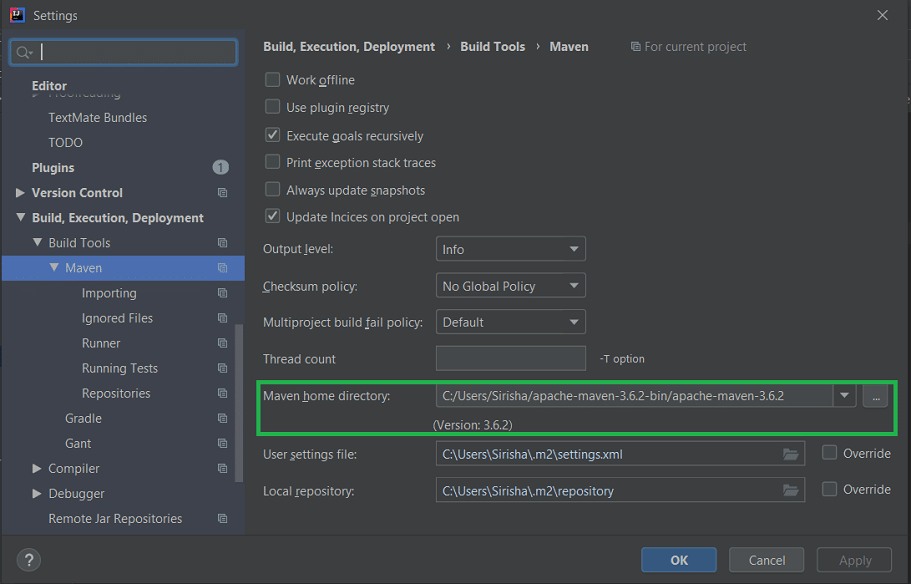This screenshot has height=584, width=911.
Task: Open Remote Jar Repositories page
Action: 115,518
